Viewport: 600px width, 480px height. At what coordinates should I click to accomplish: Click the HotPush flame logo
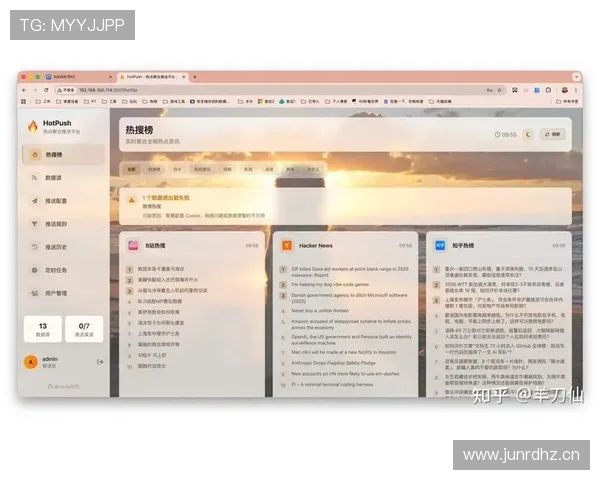pyautogui.click(x=32, y=127)
